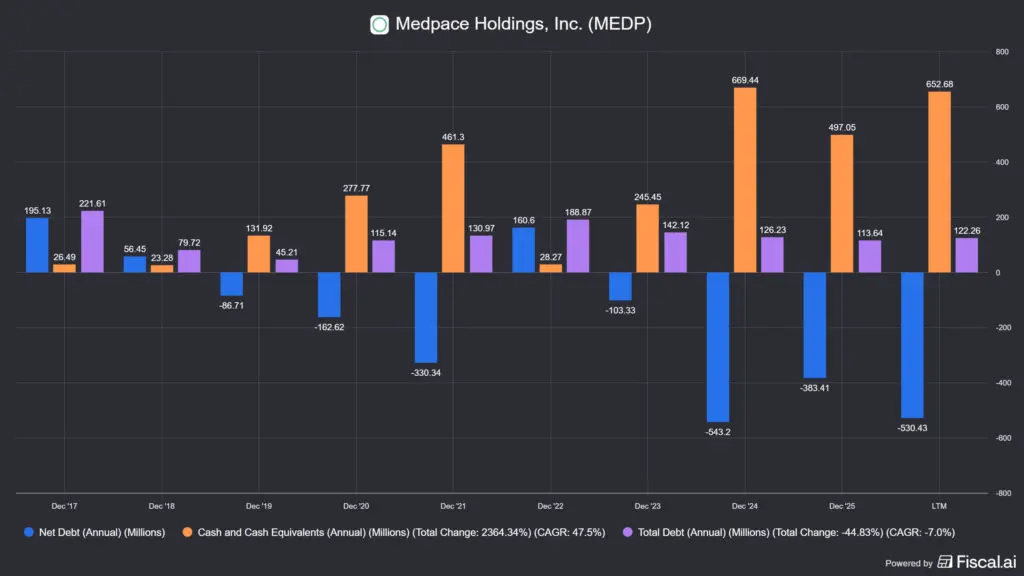Click the -330.34 net debt bar
1024x576 pixels.
pos(426,318)
